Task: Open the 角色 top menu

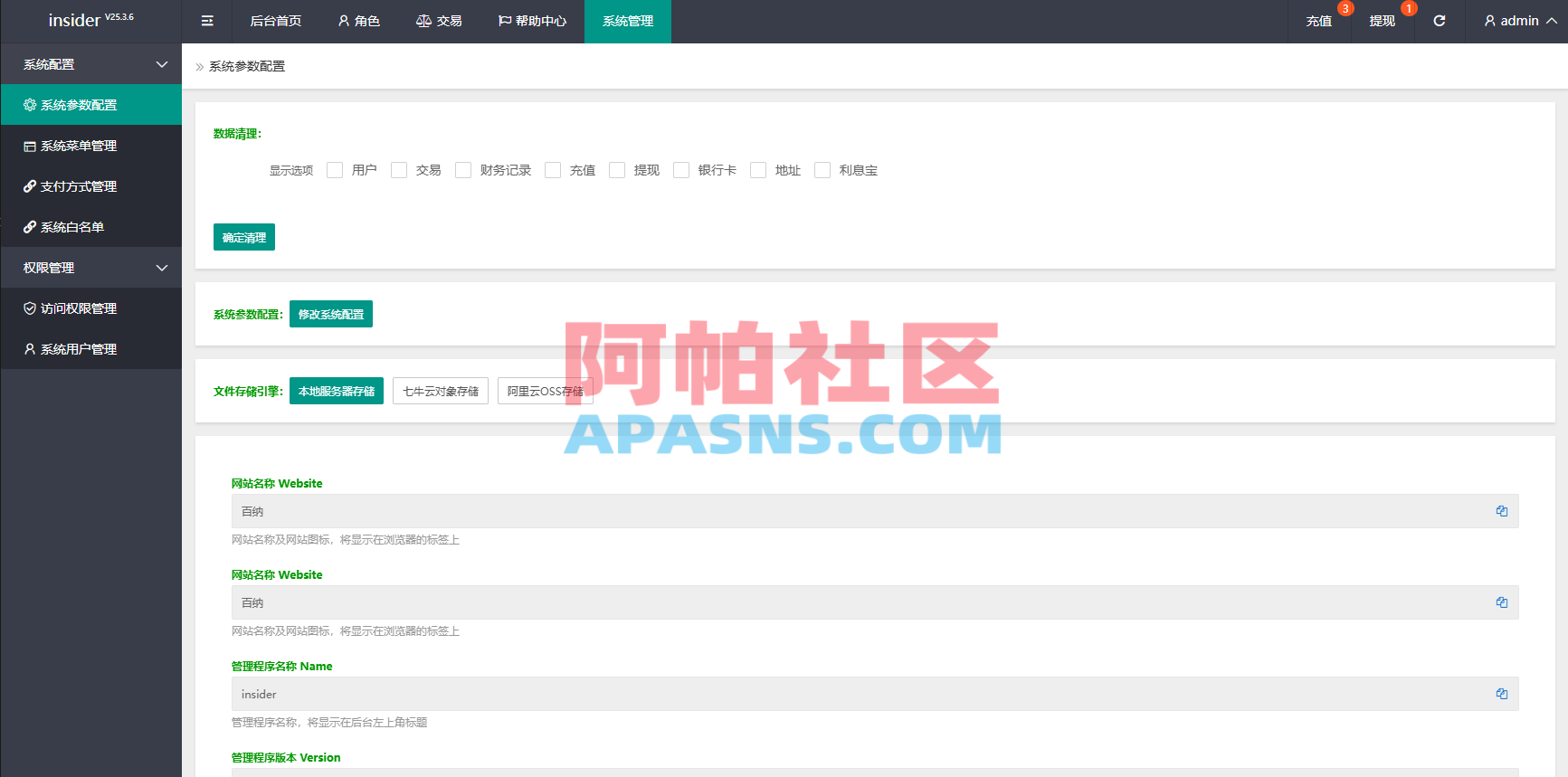Action: 359,21
